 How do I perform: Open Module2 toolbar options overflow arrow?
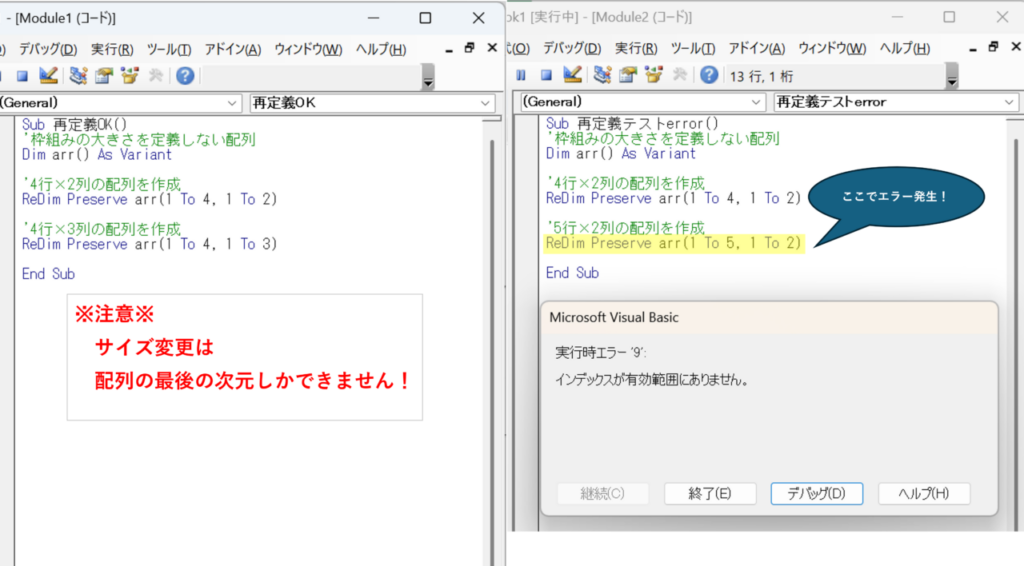[x=952, y=77]
